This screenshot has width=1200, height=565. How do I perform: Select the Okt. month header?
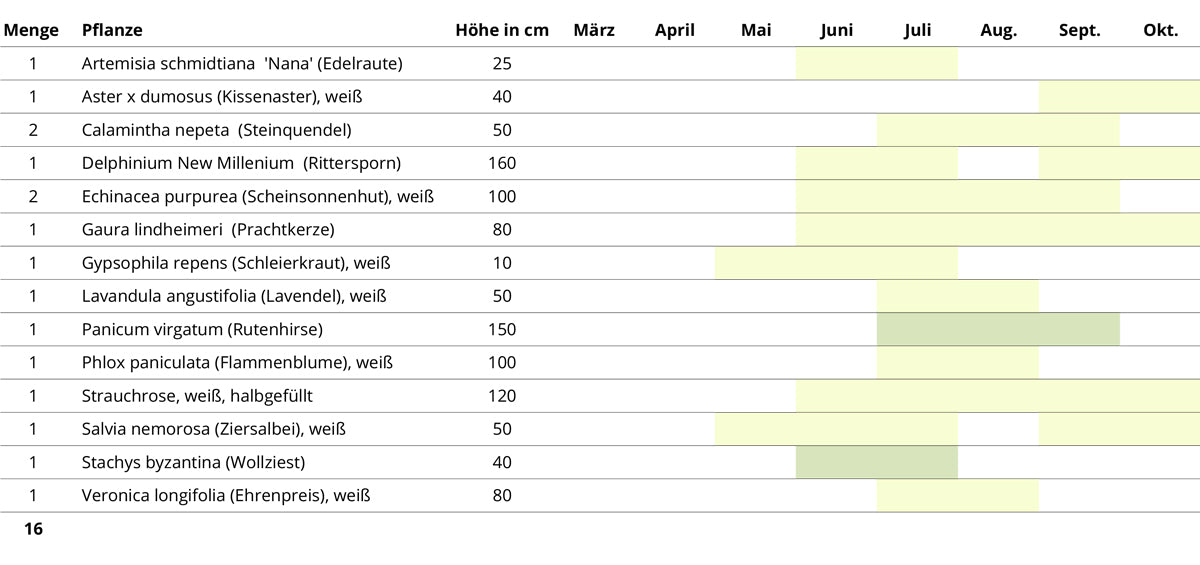point(1160,30)
